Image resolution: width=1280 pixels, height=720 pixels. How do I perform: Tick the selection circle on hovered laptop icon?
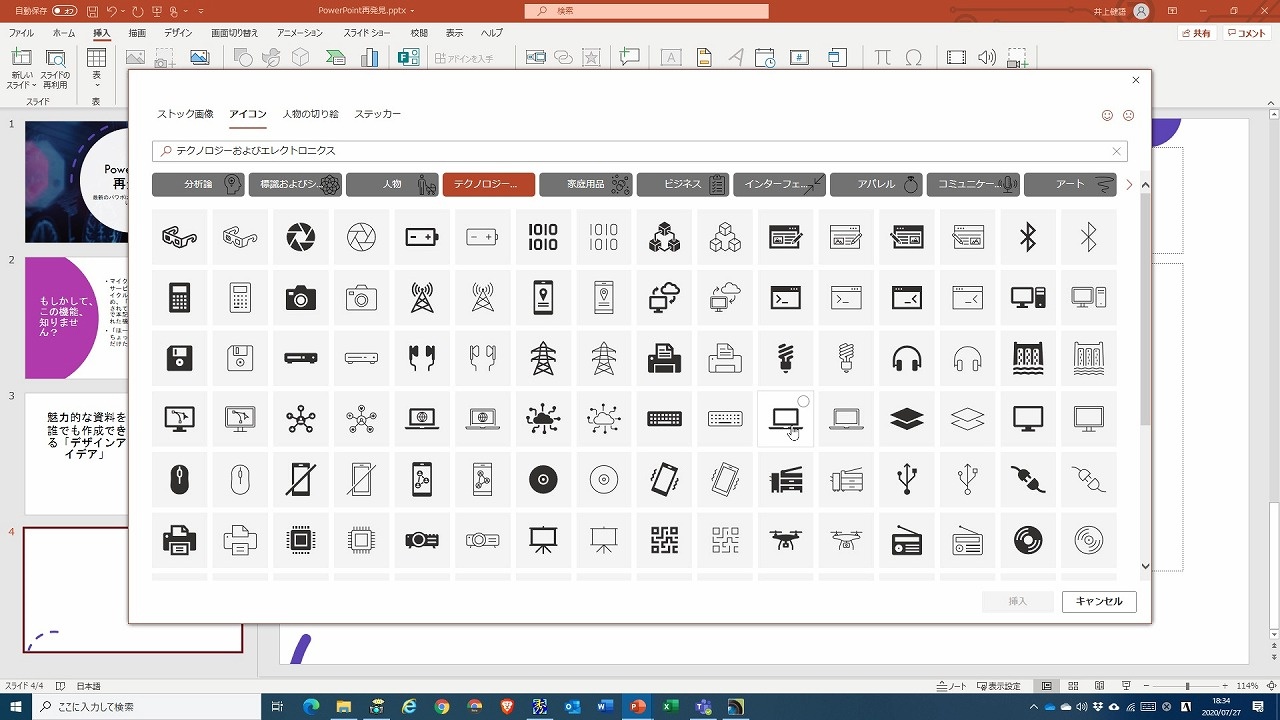[x=804, y=401]
